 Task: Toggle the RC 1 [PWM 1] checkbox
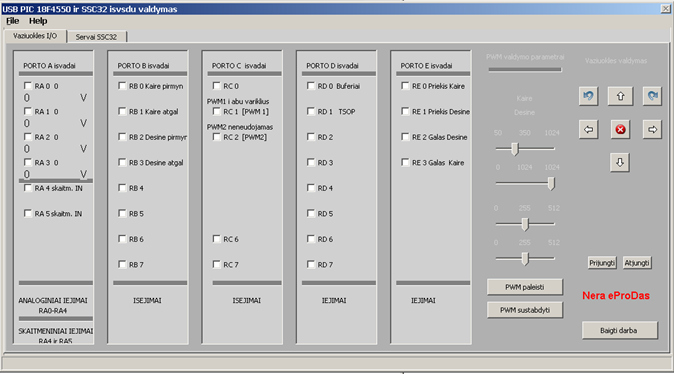click(x=216, y=111)
